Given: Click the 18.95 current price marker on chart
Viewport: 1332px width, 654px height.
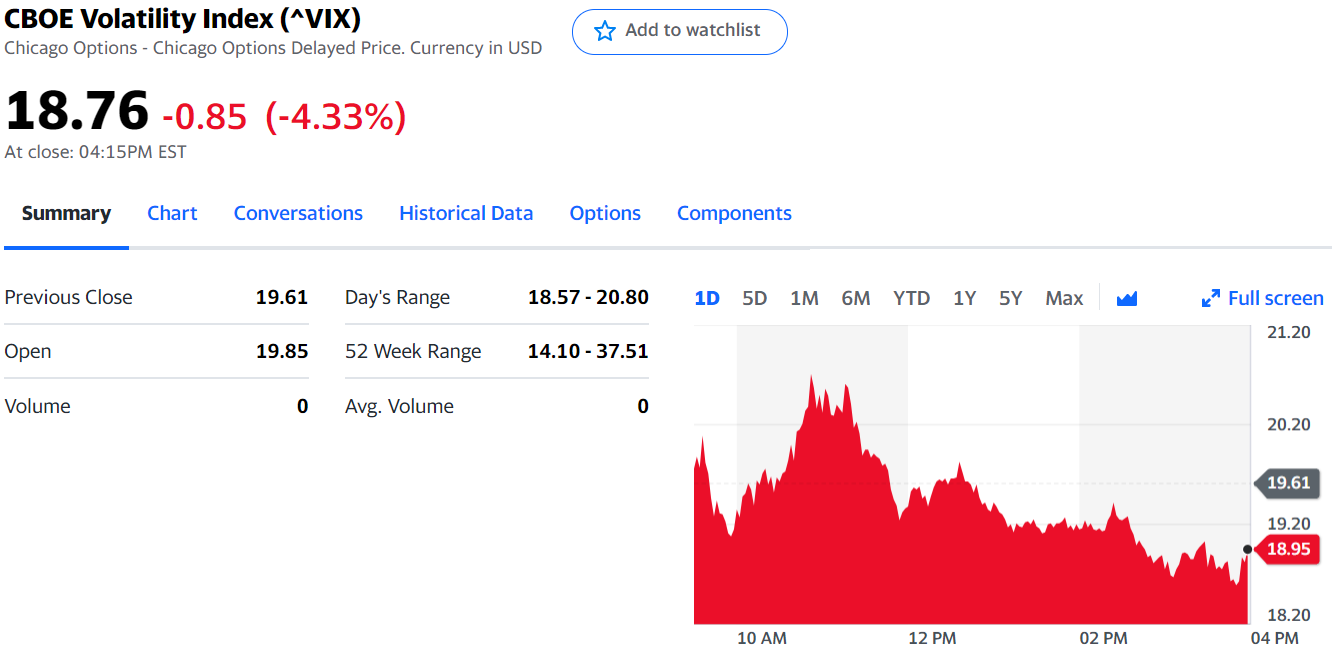Looking at the screenshot, I should pos(1287,548).
